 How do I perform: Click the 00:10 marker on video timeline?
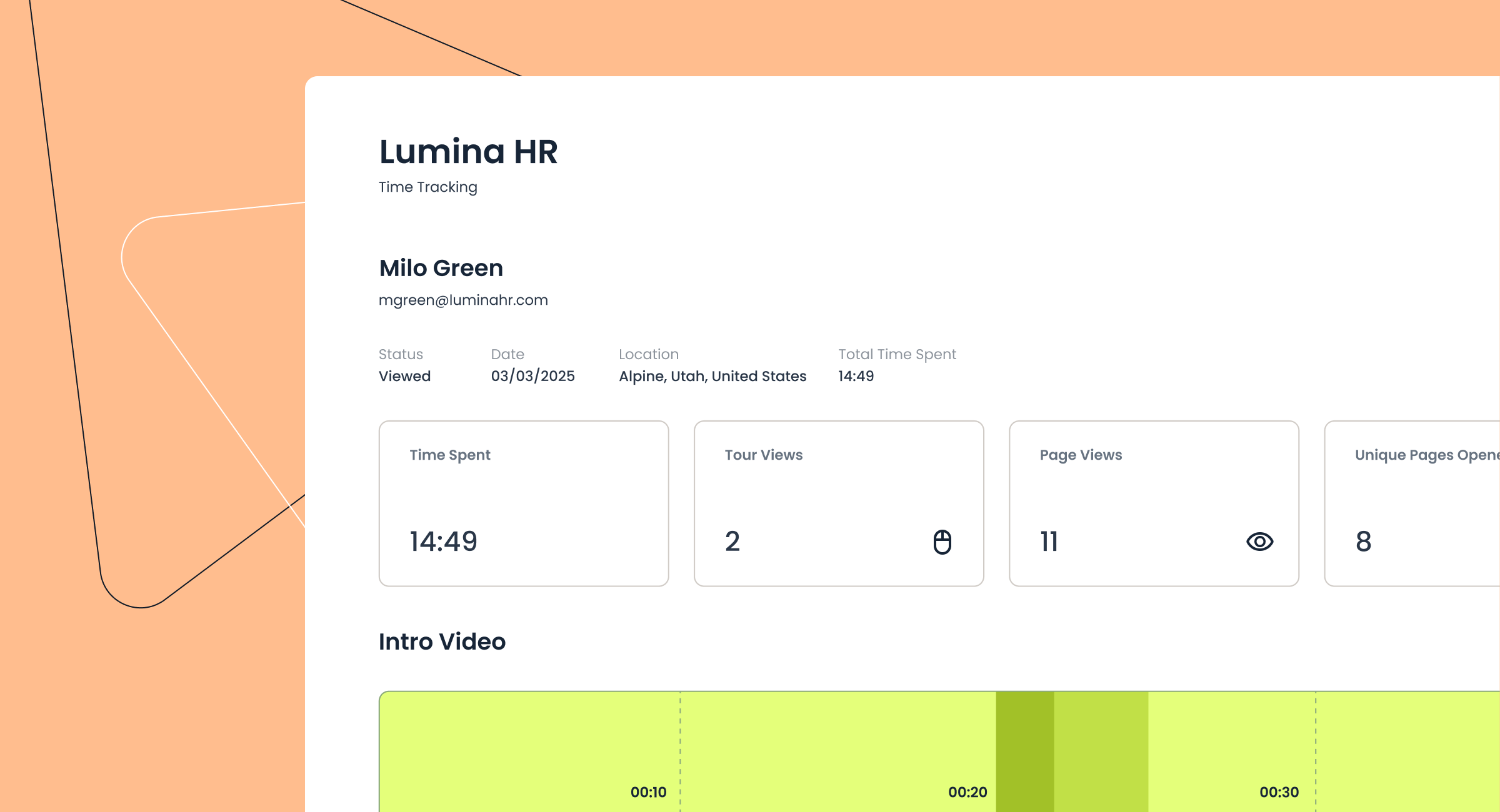648,792
